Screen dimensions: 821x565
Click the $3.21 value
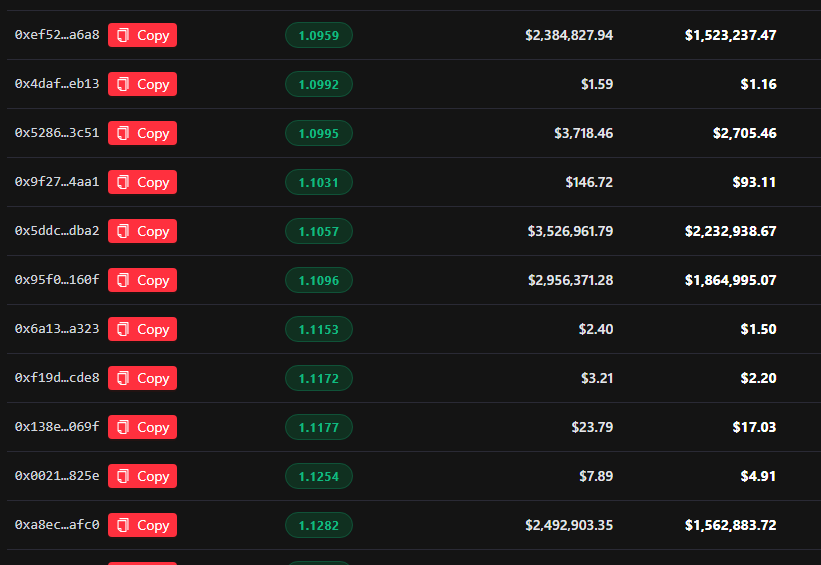point(597,378)
